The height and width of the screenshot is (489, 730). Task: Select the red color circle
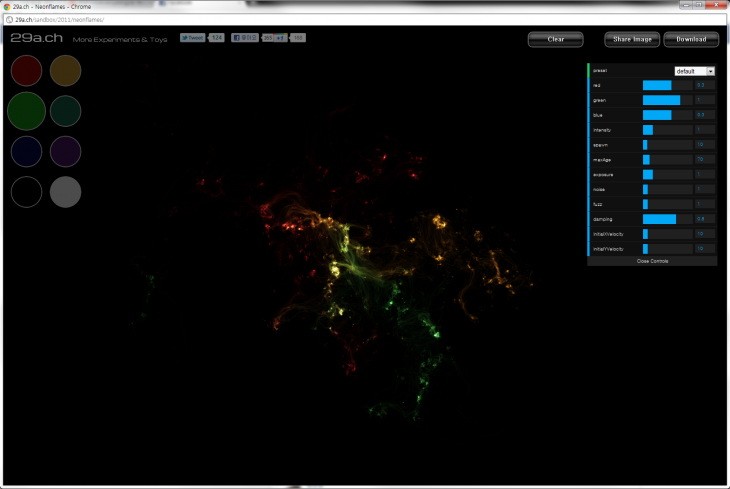point(26,71)
